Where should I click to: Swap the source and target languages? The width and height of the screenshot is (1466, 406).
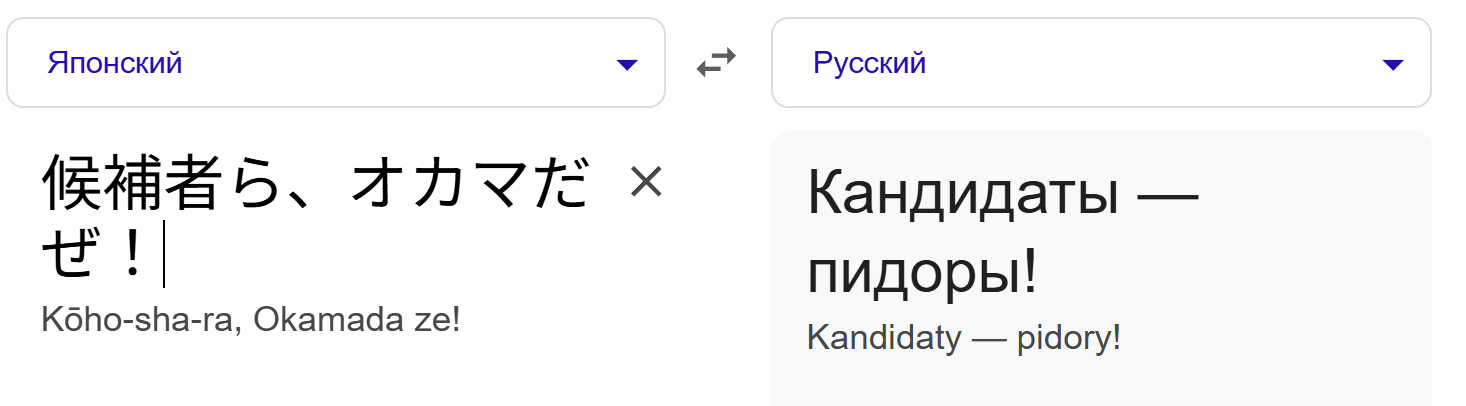click(716, 63)
